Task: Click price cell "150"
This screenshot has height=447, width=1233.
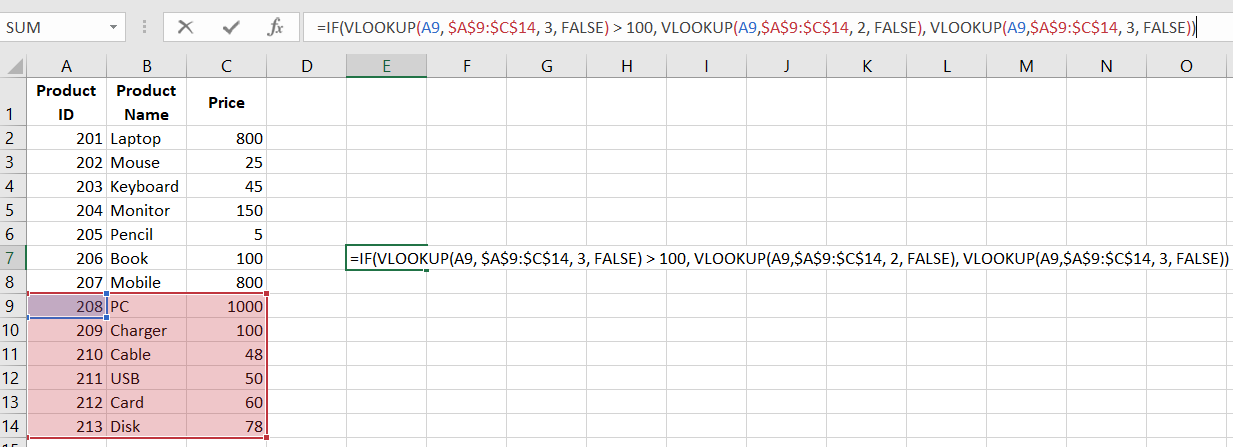Action: pyautogui.click(x=226, y=210)
